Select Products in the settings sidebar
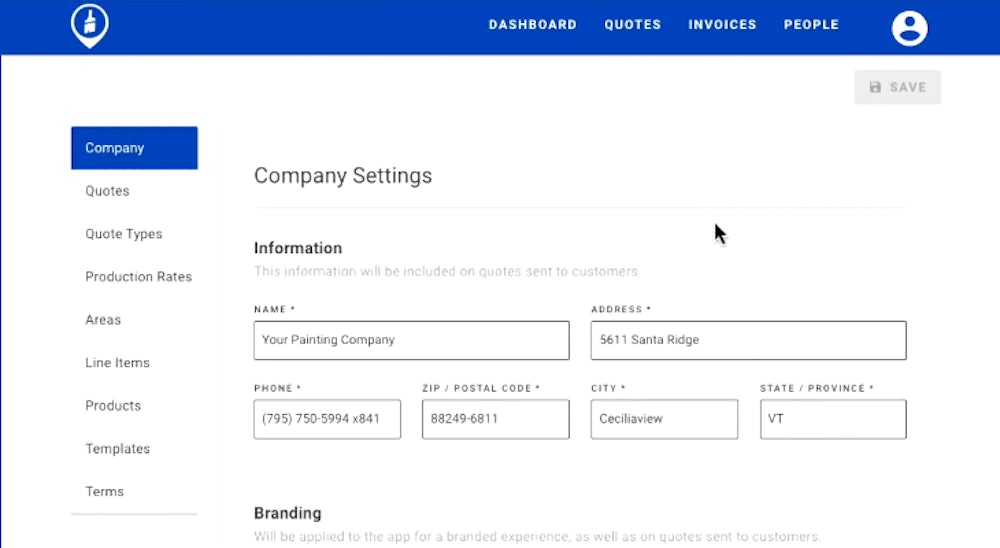 click(113, 406)
